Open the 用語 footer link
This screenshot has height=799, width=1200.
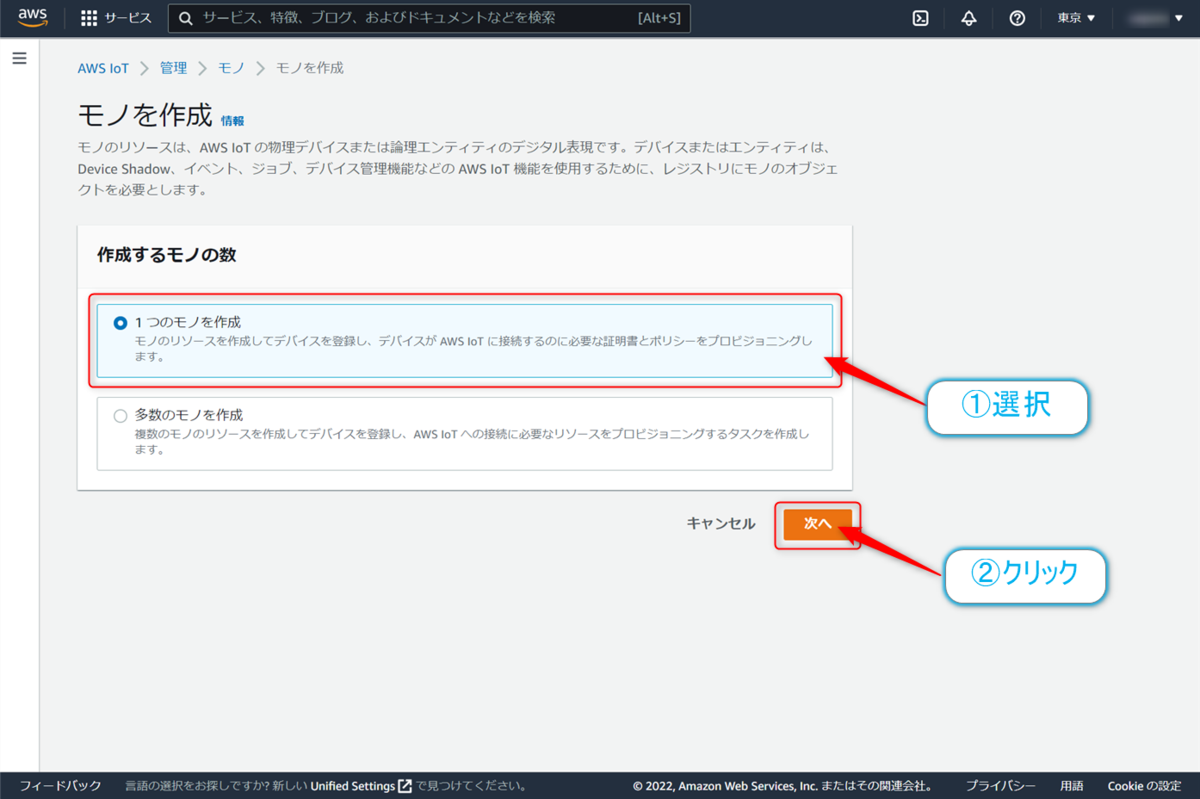pos(1071,786)
